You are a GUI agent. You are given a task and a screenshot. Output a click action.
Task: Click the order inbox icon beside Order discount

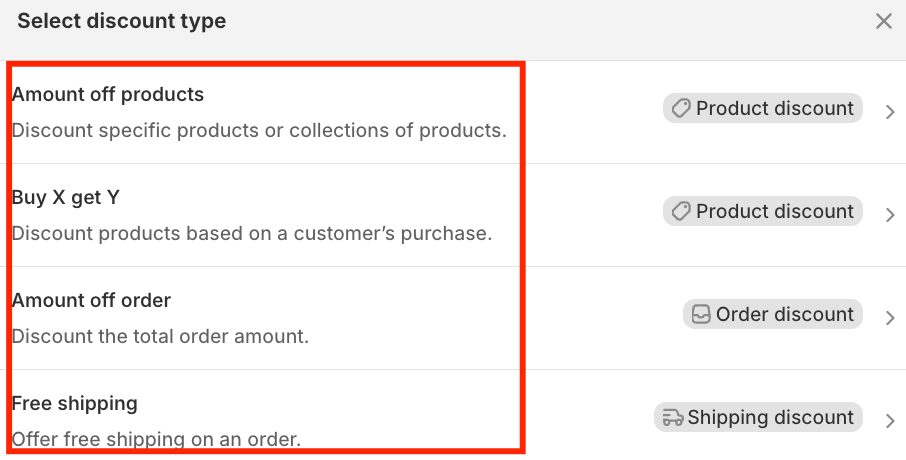tap(701, 314)
